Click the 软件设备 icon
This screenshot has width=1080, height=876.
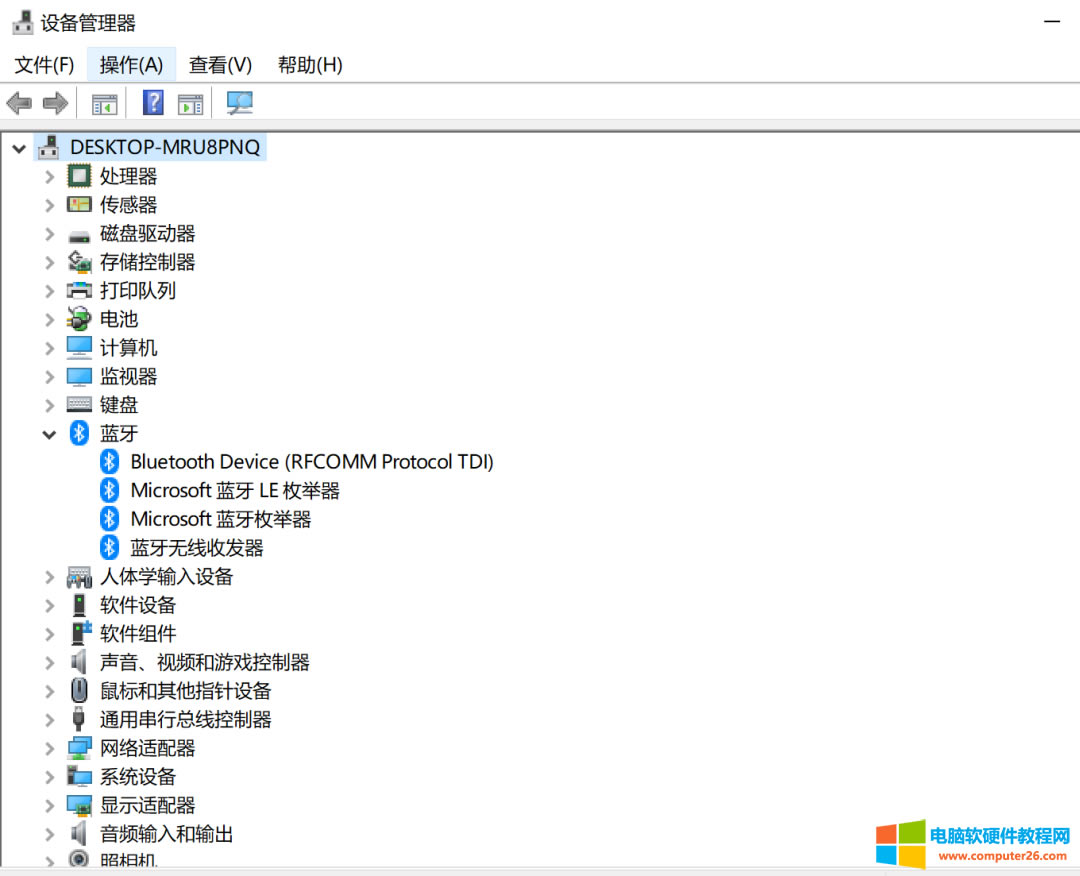[79, 605]
